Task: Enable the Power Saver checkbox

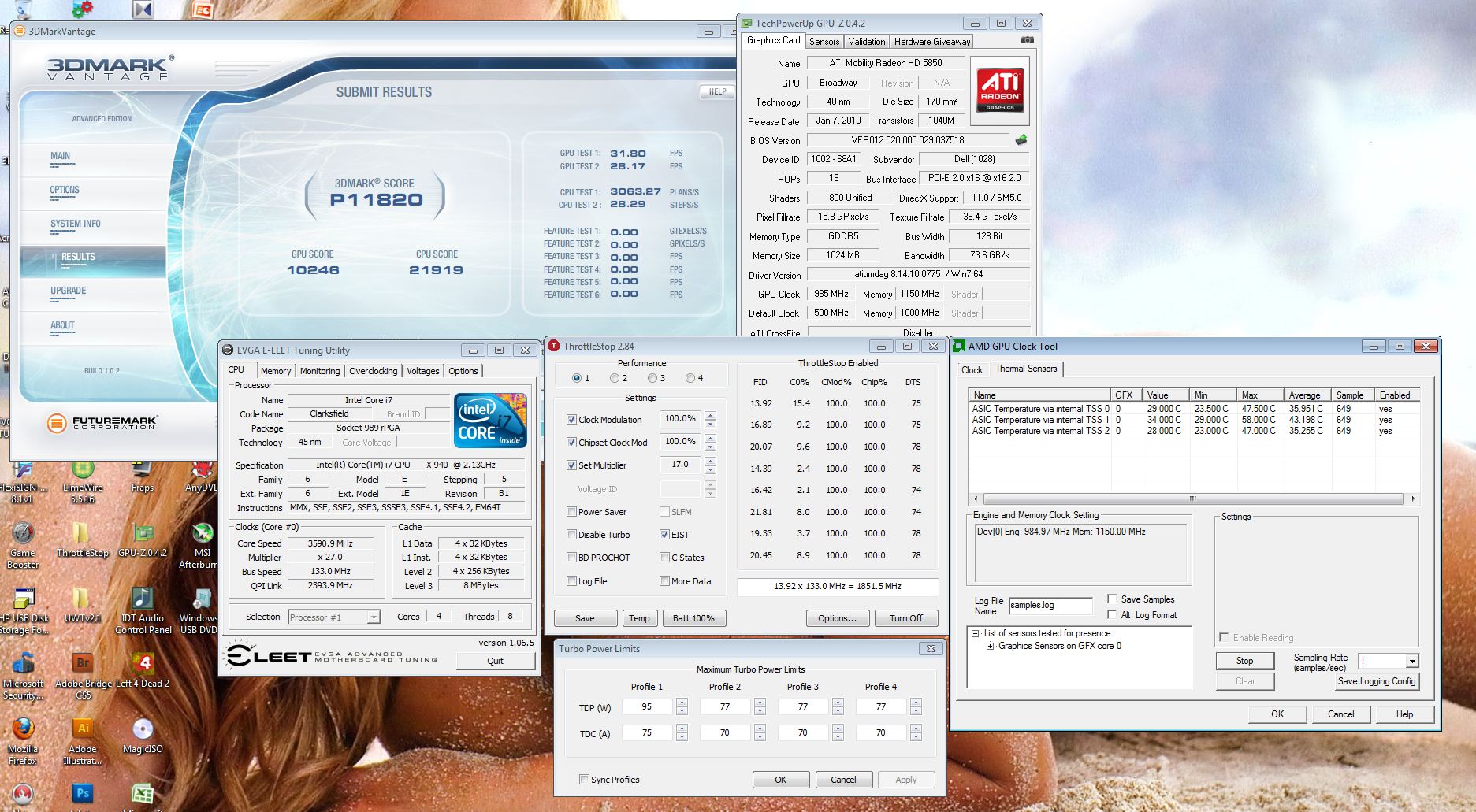Action: [x=571, y=512]
